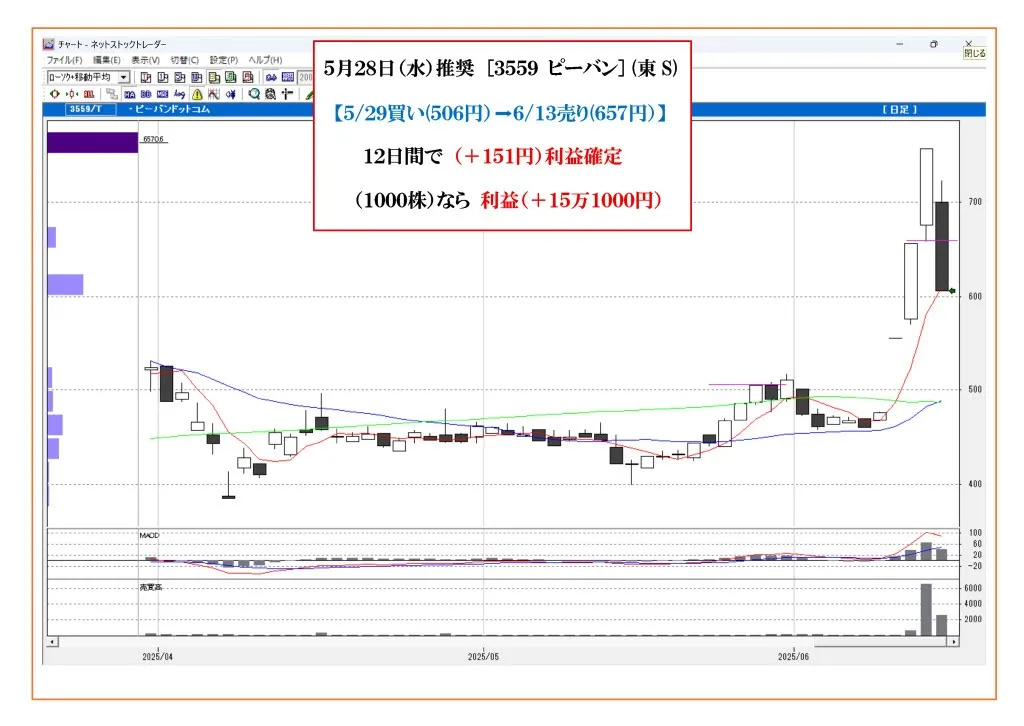Open the ヘルプ(H) menu
The width and height of the screenshot is (1024, 726).
265,60
